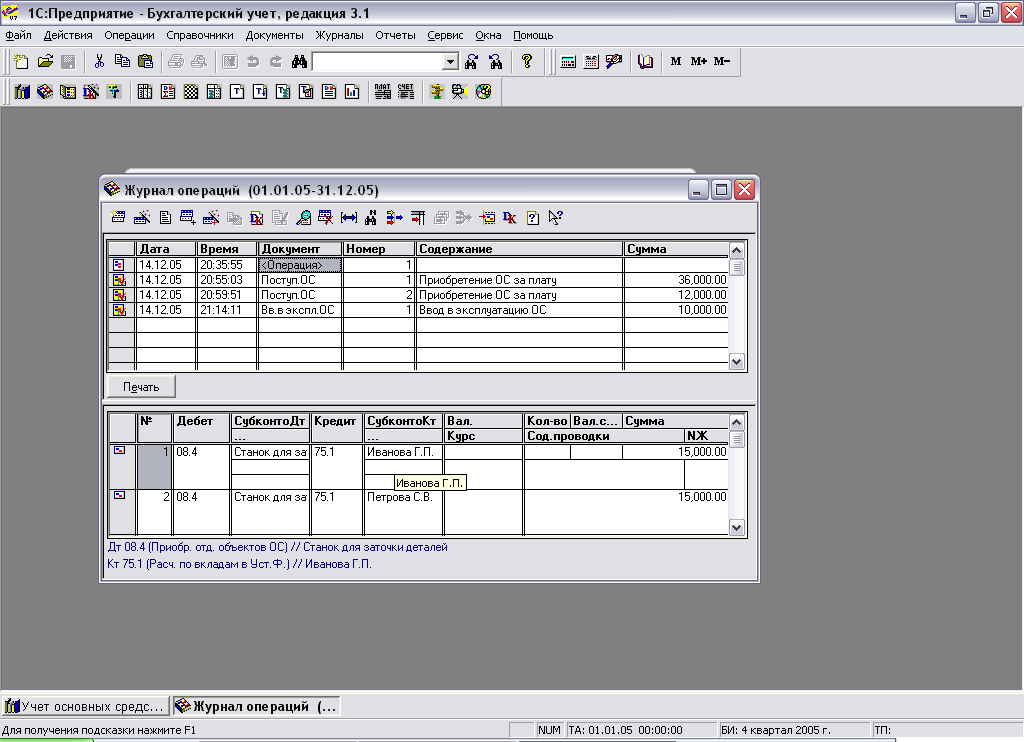Click down arrow of the postings table scrollbar
The image size is (1024, 742).
(x=737, y=527)
